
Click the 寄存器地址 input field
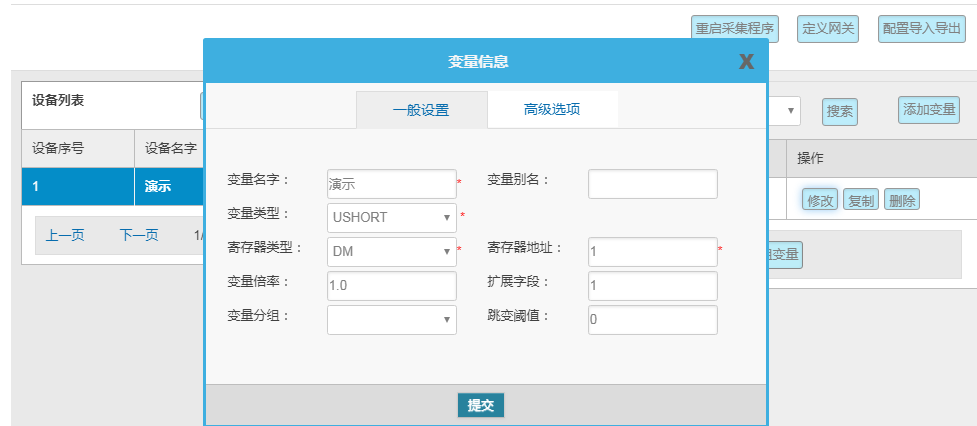coord(652,252)
